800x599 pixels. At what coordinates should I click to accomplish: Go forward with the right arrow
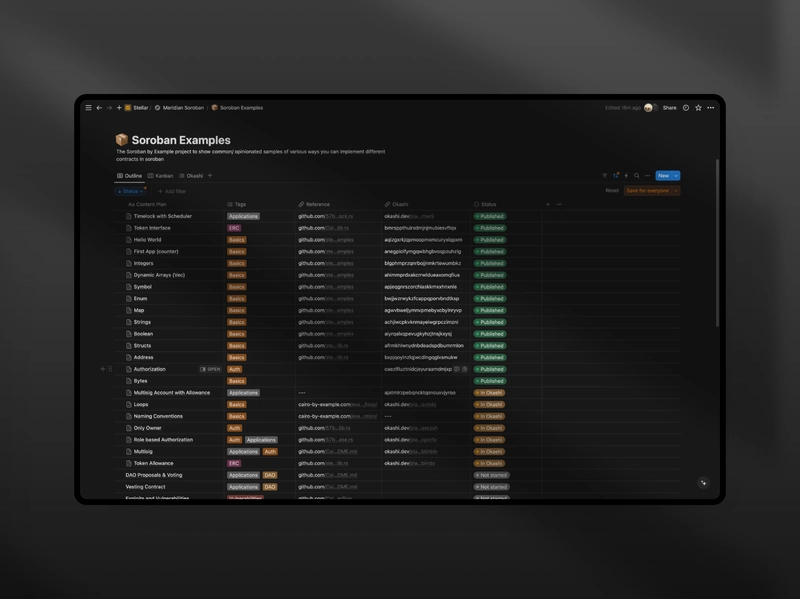[x=109, y=108]
